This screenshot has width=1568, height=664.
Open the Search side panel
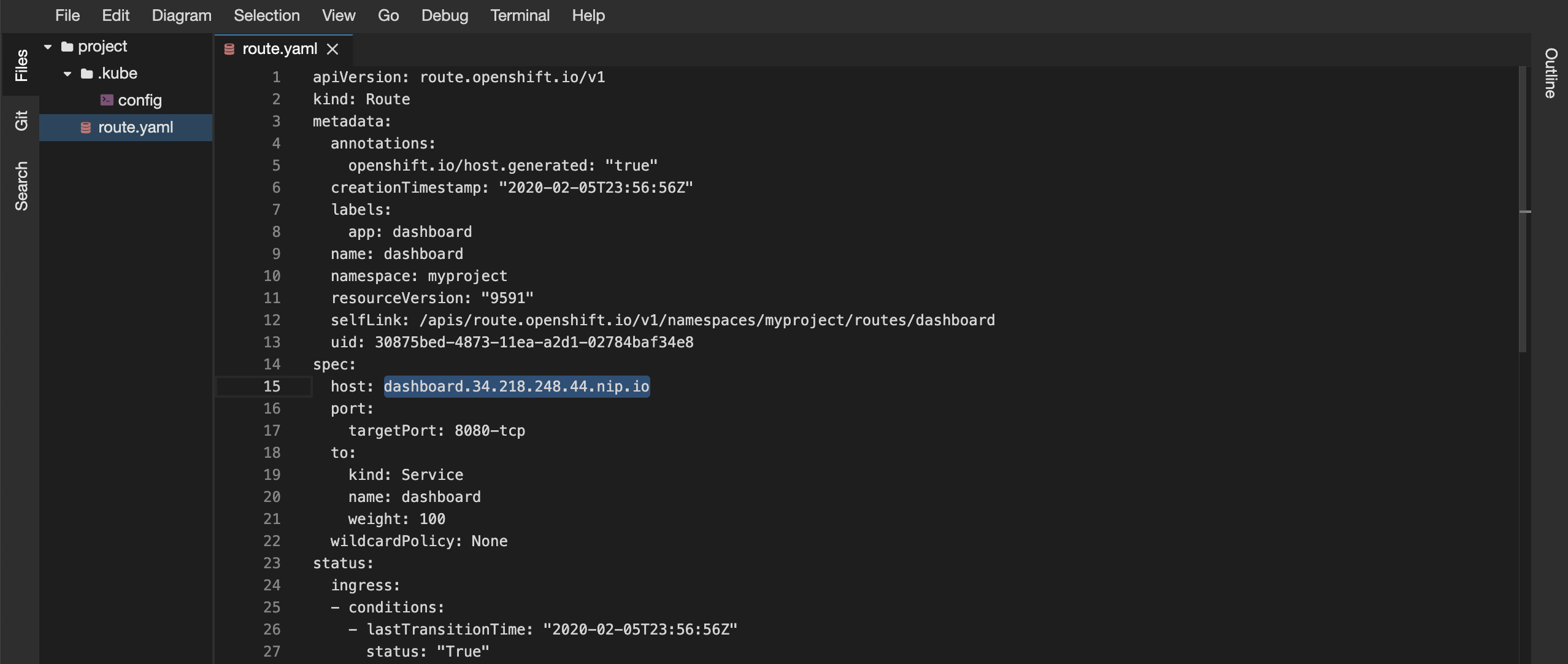point(21,185)
